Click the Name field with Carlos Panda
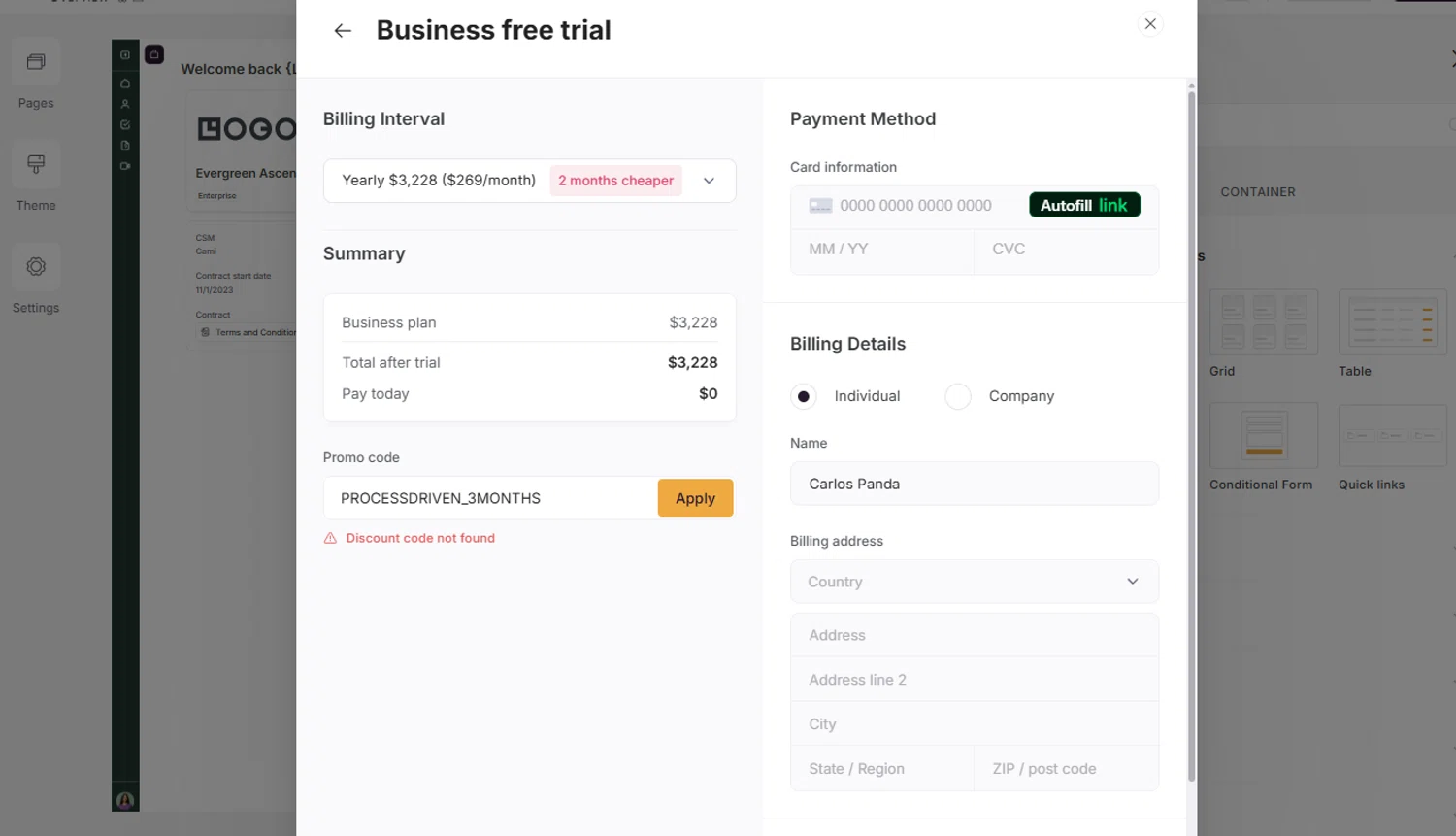Viewport: 1456px width, 836px height. coord(974,484)
